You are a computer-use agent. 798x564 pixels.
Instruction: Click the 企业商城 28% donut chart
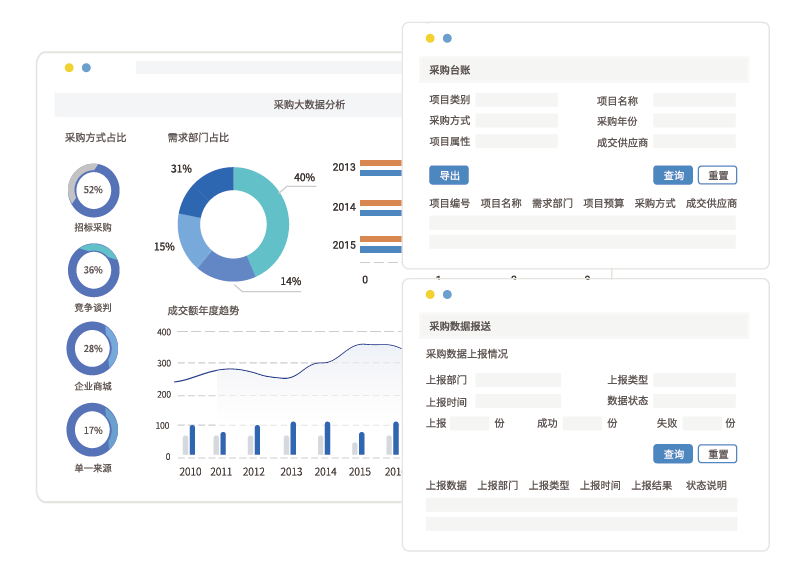(93, 349)
